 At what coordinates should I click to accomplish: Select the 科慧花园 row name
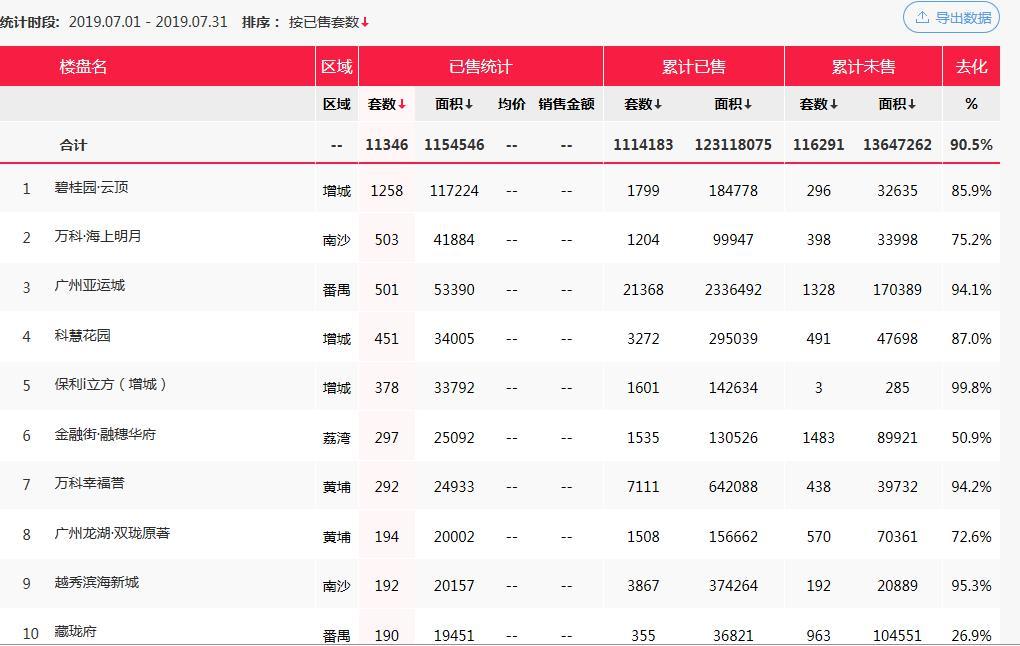pyautogui.click(x=83, y=336)
